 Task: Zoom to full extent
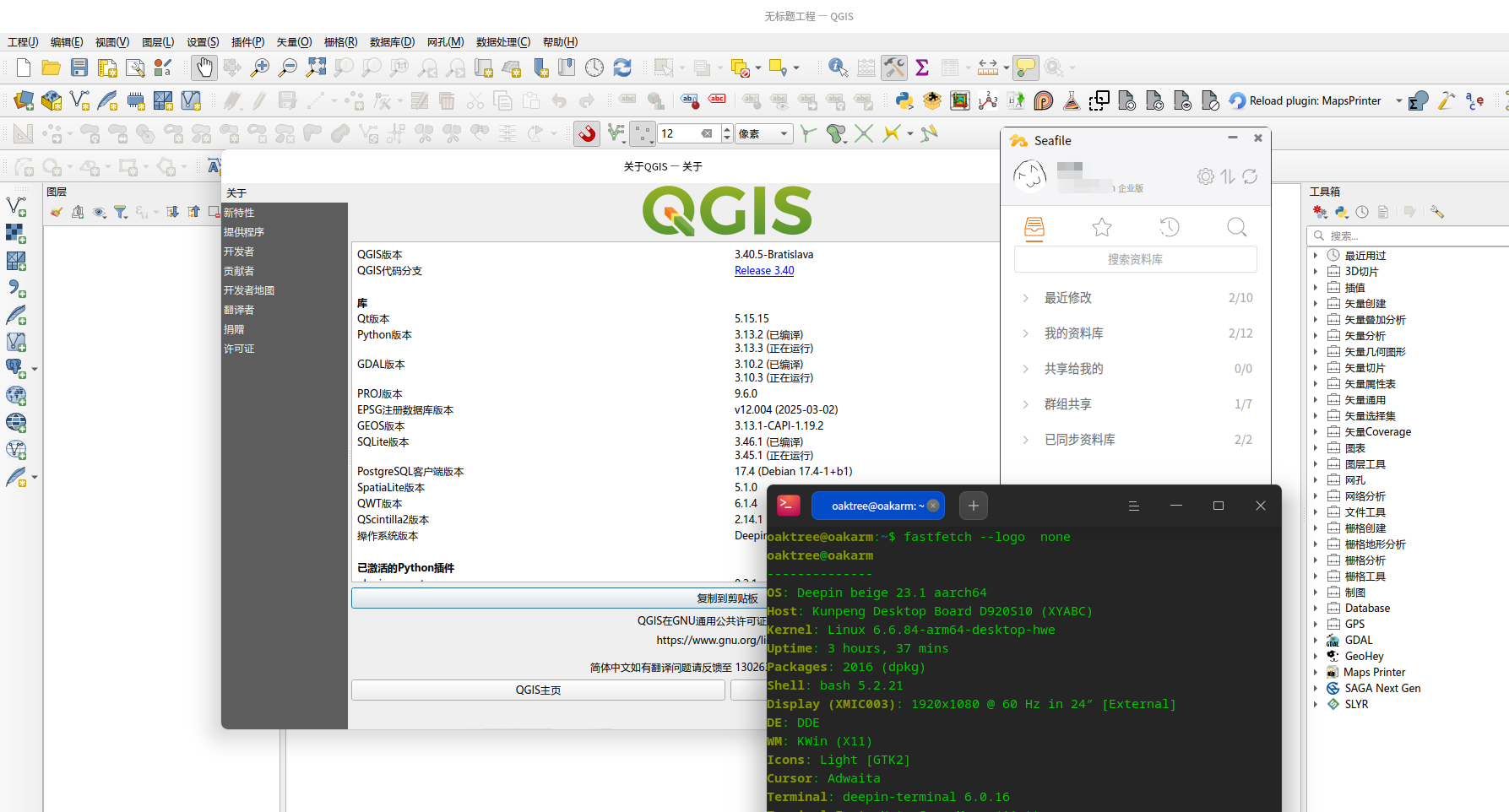[x=317, y=68]
